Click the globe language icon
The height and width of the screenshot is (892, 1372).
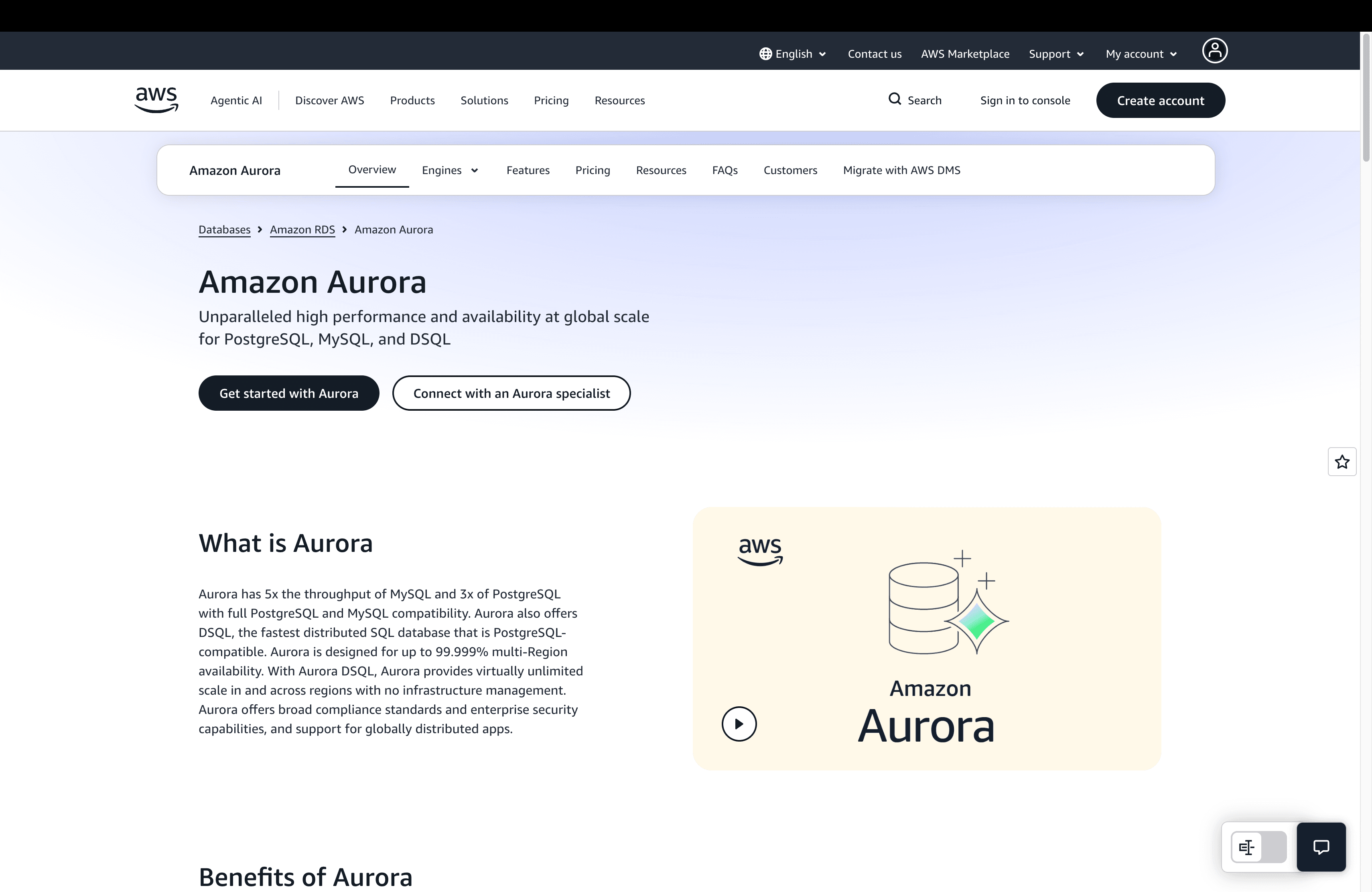pos(765,54)
